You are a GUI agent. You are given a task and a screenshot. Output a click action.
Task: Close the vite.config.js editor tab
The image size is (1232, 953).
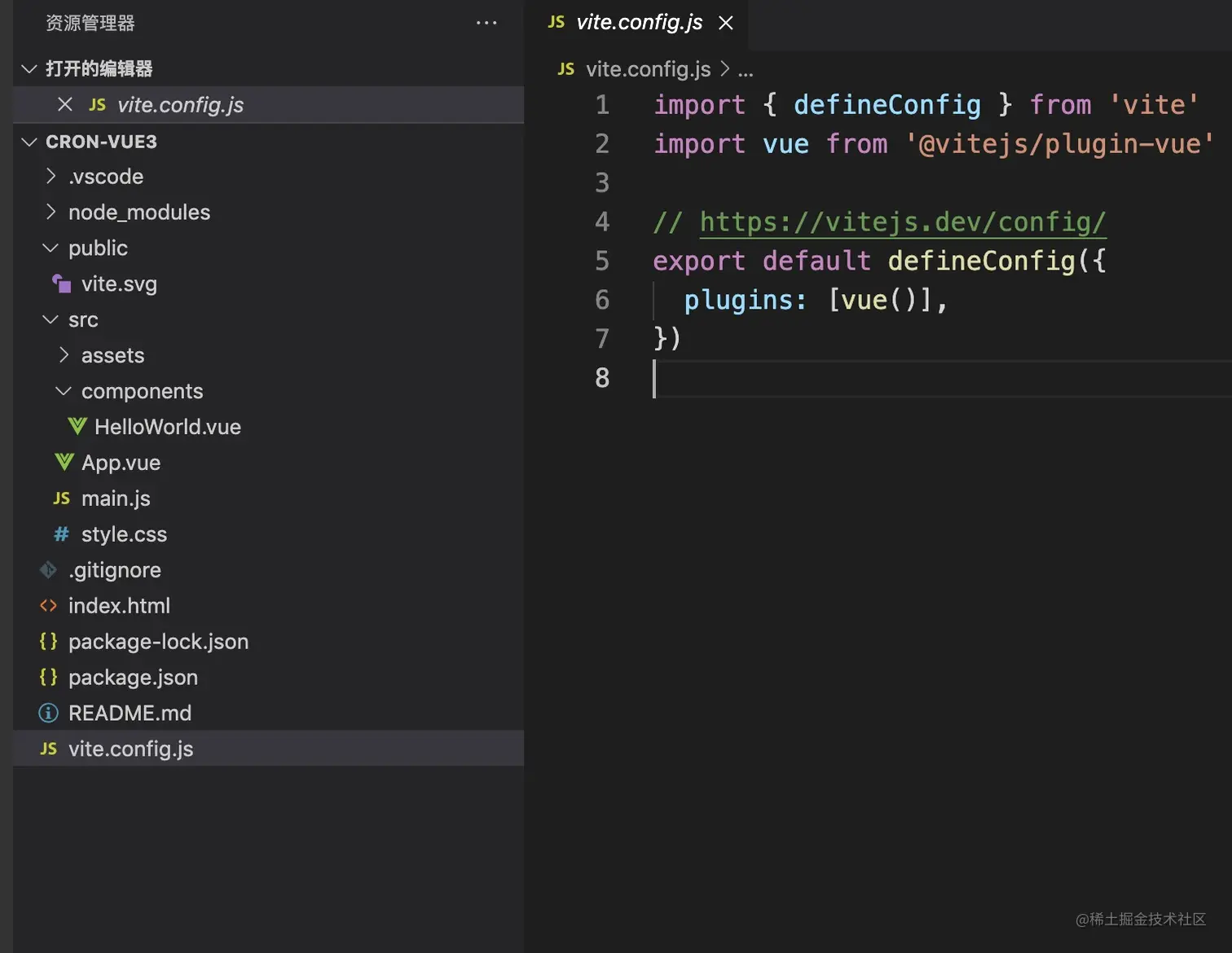tap(726, 23)
